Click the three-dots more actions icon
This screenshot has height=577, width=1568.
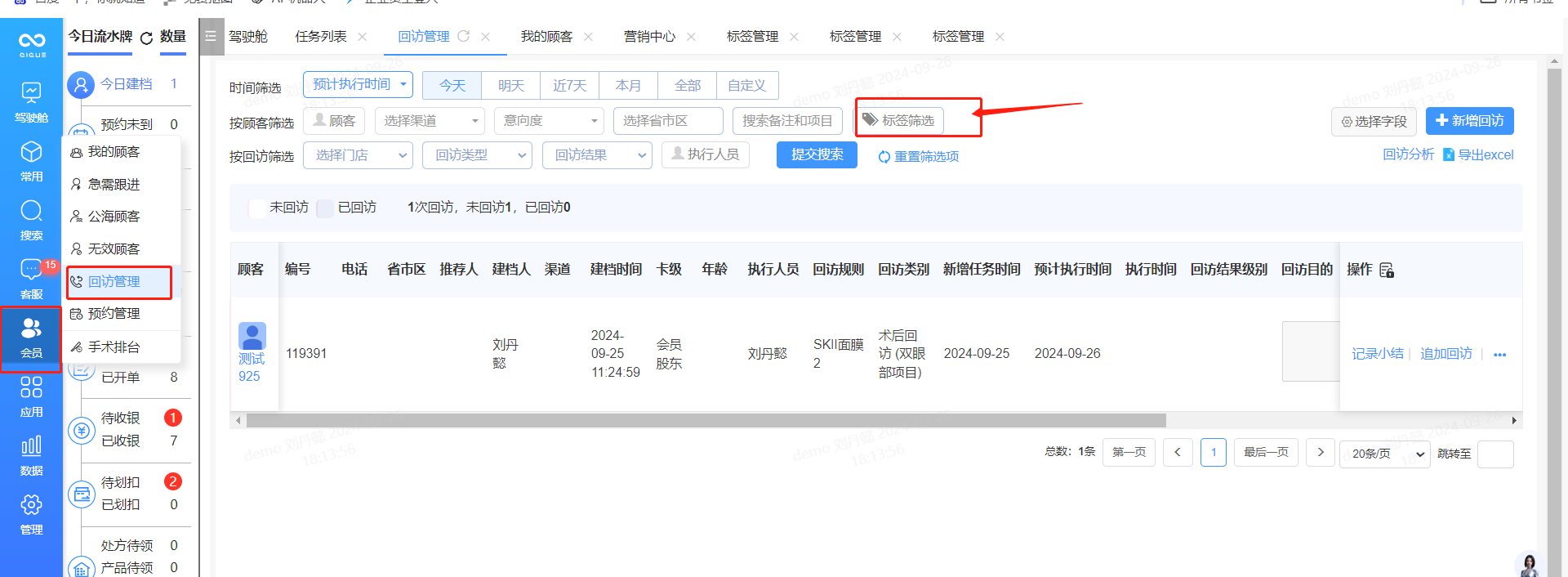click(1499, 355)
